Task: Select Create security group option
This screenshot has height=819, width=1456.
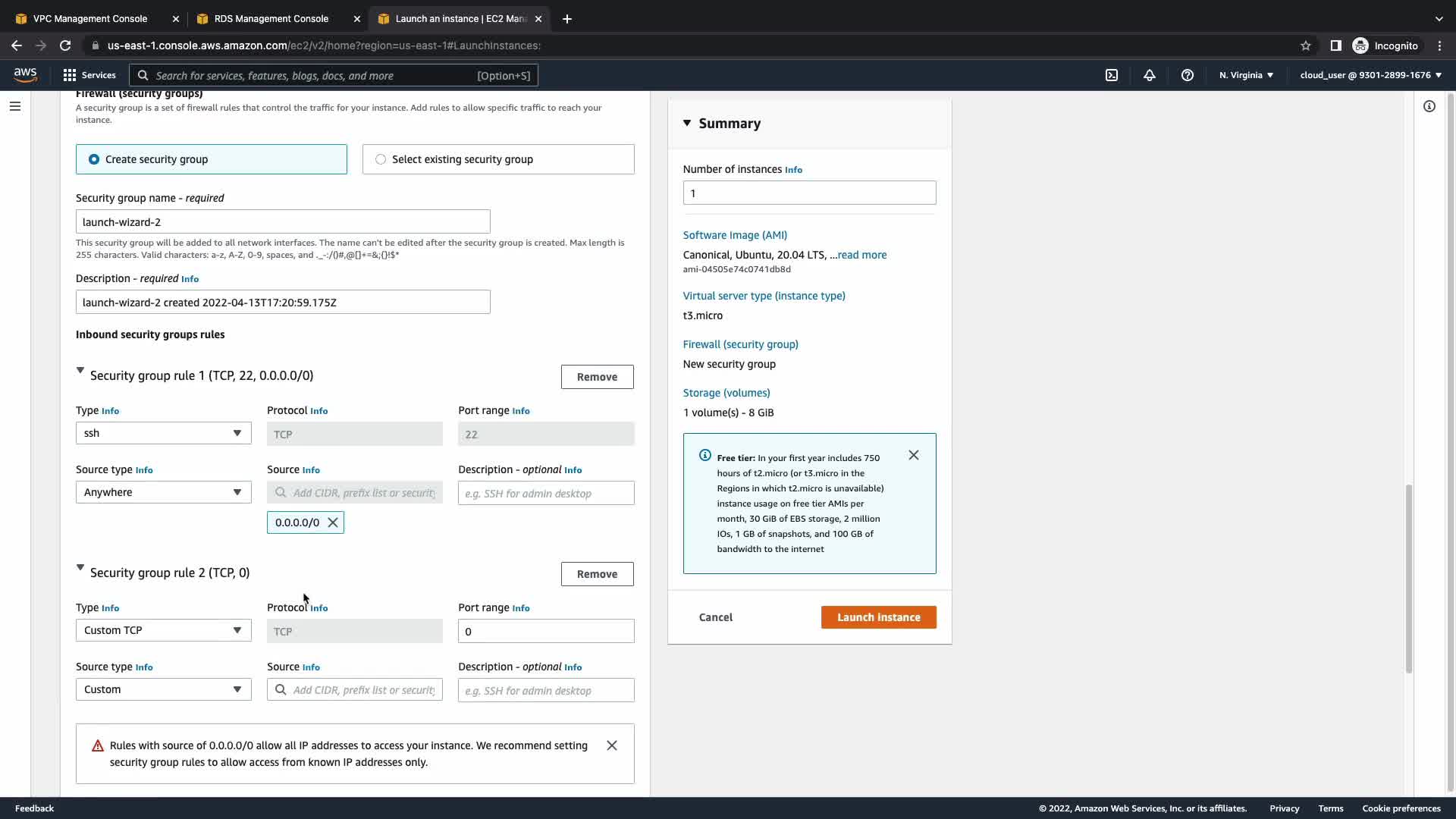Action: [94, 159]
